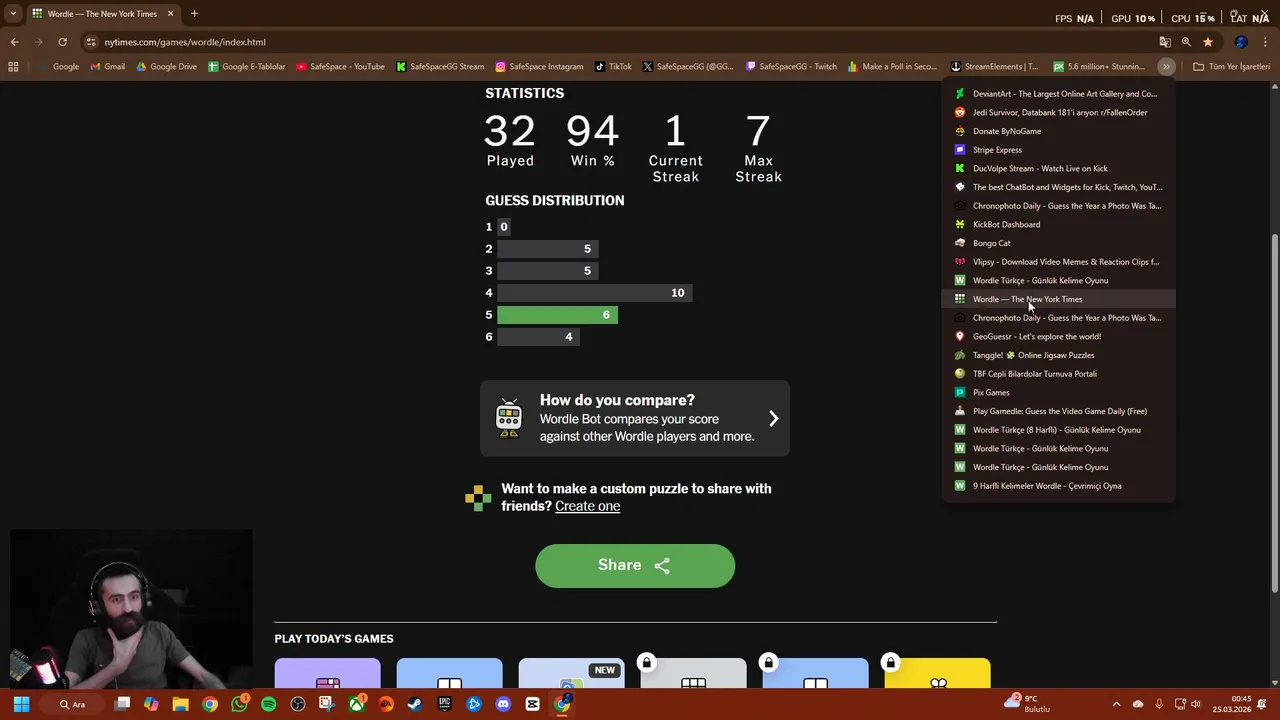Viewport: 1280px width, 720px height.
Task: Open the Chrome profile avatar
Action: (x=1241, y=42)
